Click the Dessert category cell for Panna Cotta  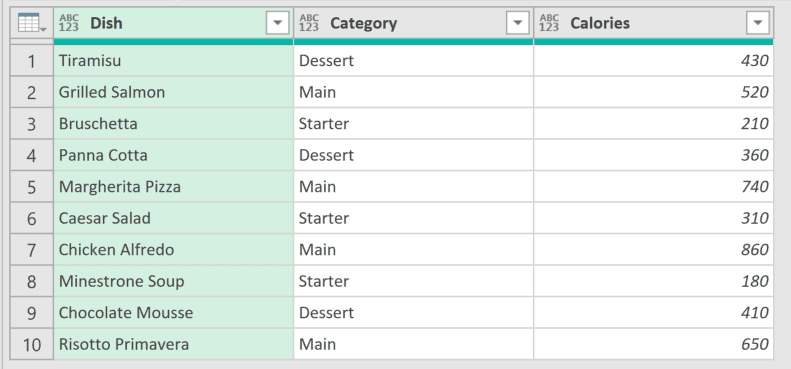click(414, 155)
